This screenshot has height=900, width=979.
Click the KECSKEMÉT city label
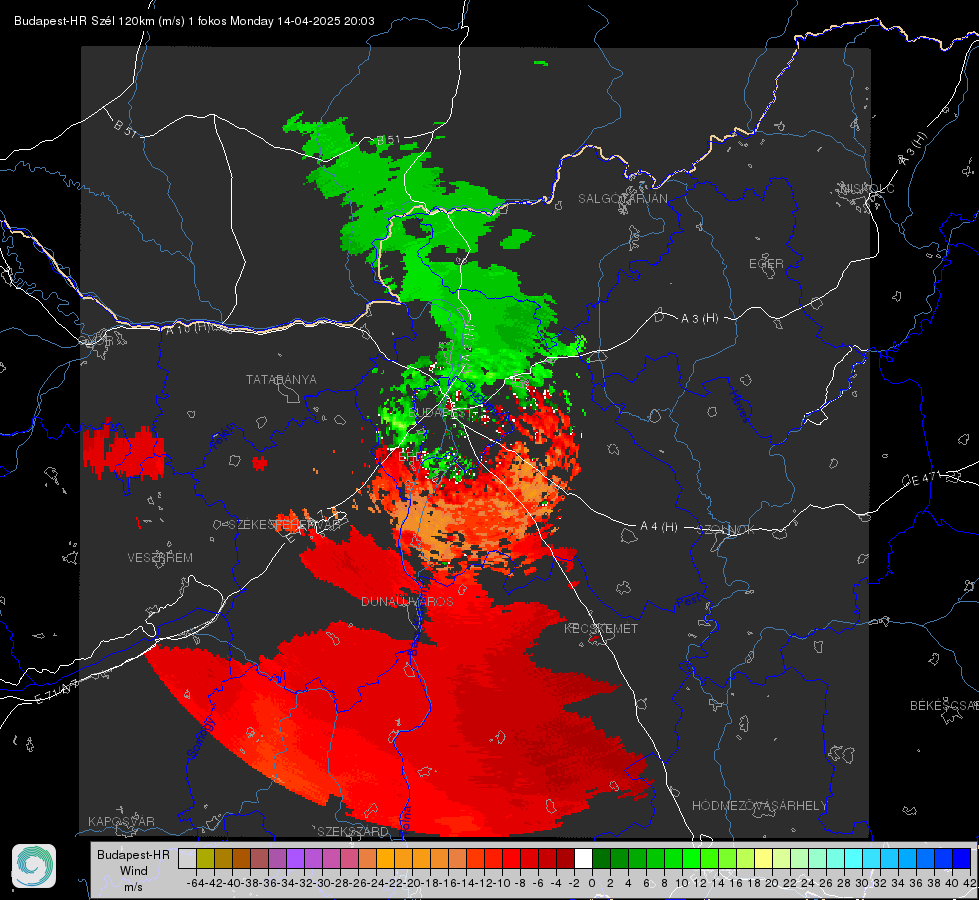pyautogui.click(x=601, y=628)
